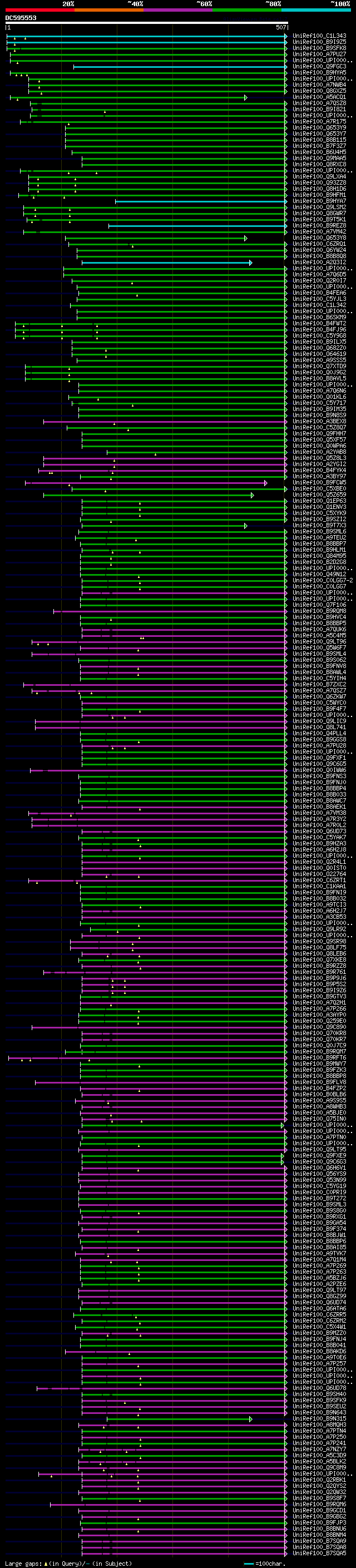Click the label UniRef100_C5X4W1
This screenshot has width=356, height=1568.
319,1327
